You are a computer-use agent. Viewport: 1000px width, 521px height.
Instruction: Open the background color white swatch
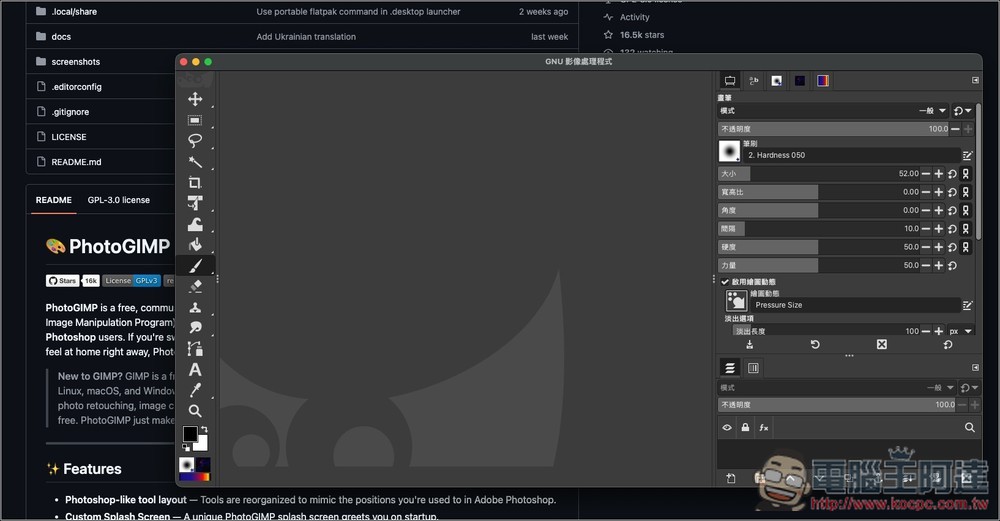[x=202, y=444]
